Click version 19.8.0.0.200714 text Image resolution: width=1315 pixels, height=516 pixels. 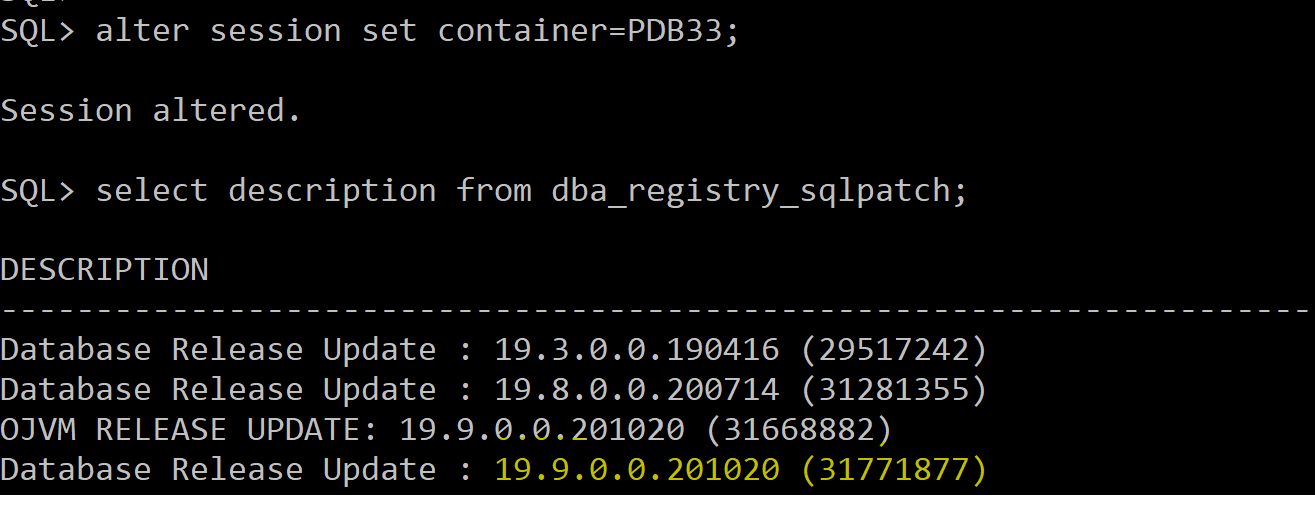click(636, 390)
